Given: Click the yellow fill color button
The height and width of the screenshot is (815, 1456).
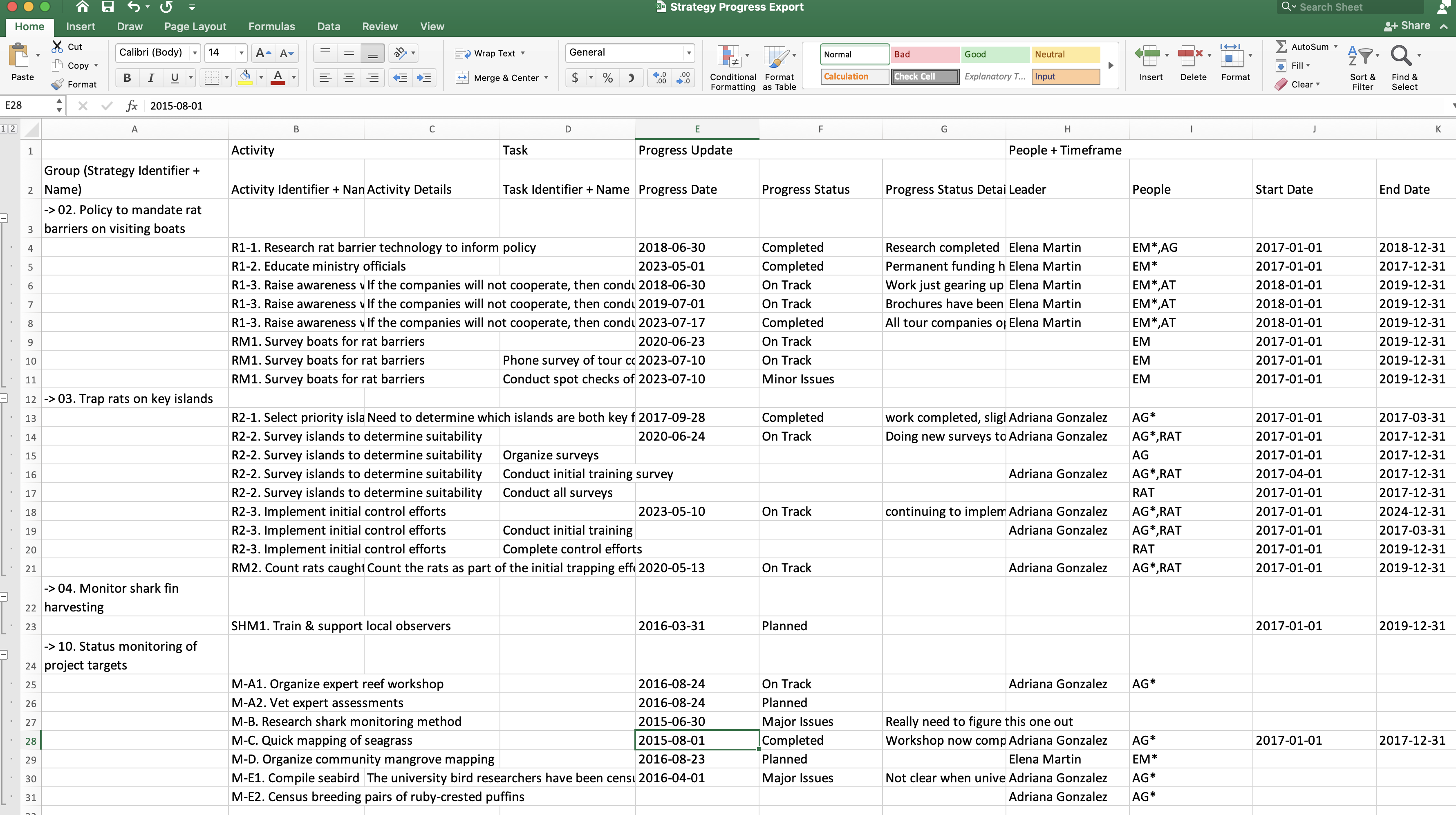Looking at the screenshot, I should [x=245, y=77].
